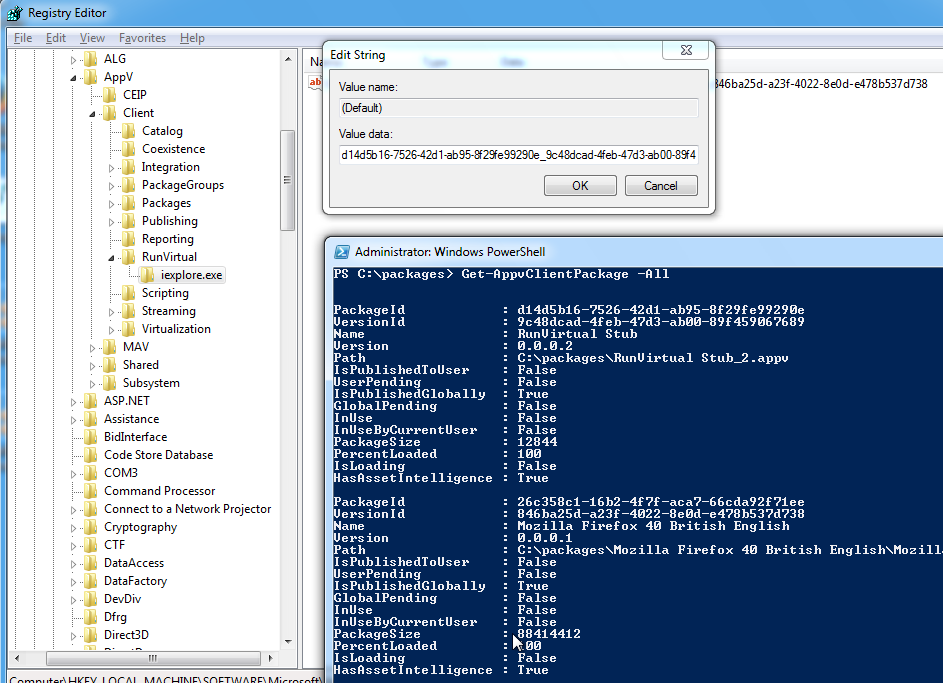Click the PowerShell window title icon

point(342,252)
